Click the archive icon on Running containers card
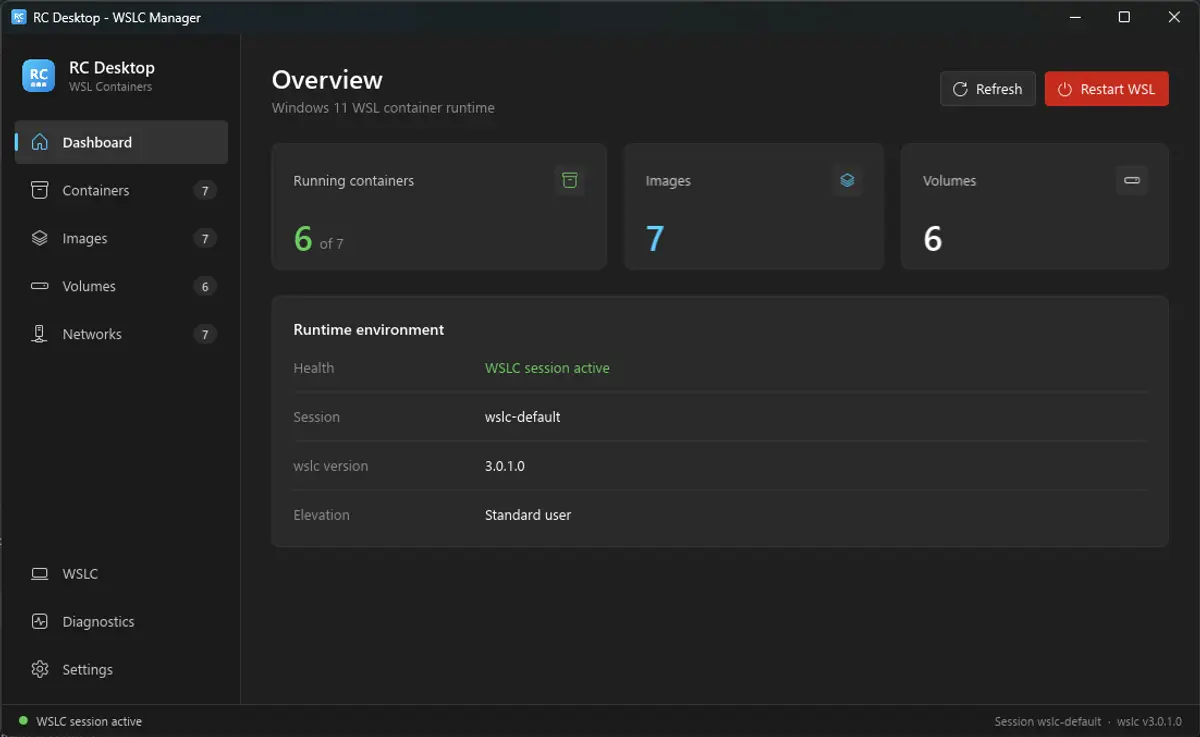Viewport: 1200px width, 737px height. coord(569,180)
